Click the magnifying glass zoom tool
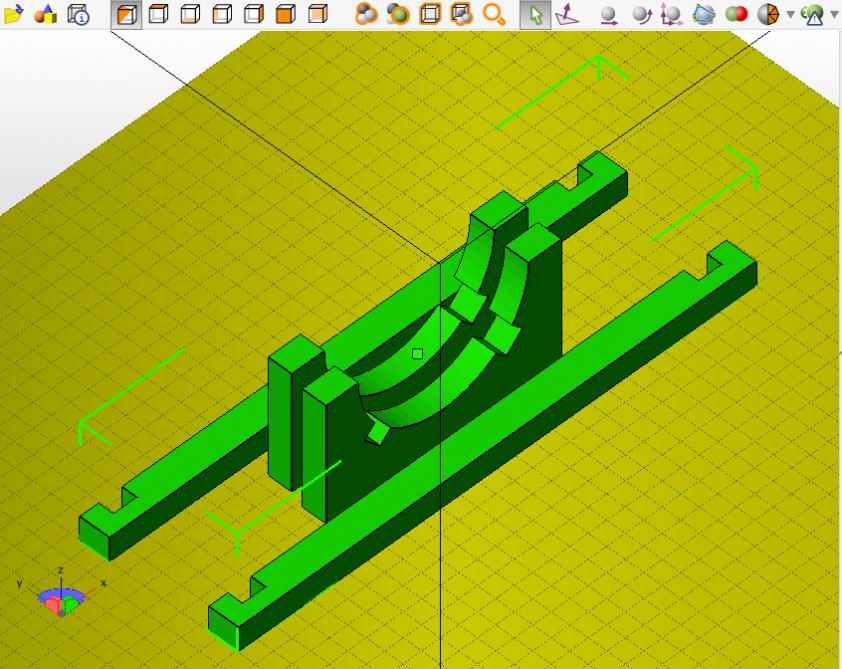This screenshot has width=842, height=669. pos(494,14)
